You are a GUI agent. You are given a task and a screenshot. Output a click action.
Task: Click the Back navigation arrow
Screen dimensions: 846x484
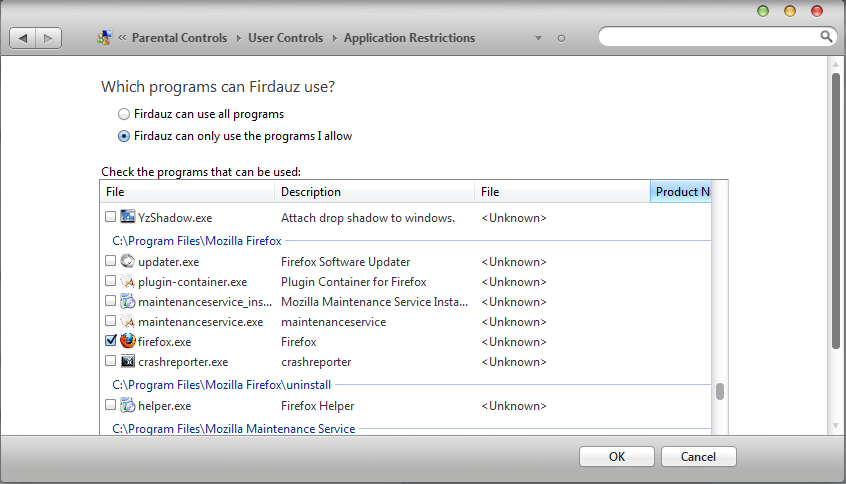pyautogui.click(x=23, y=38)
